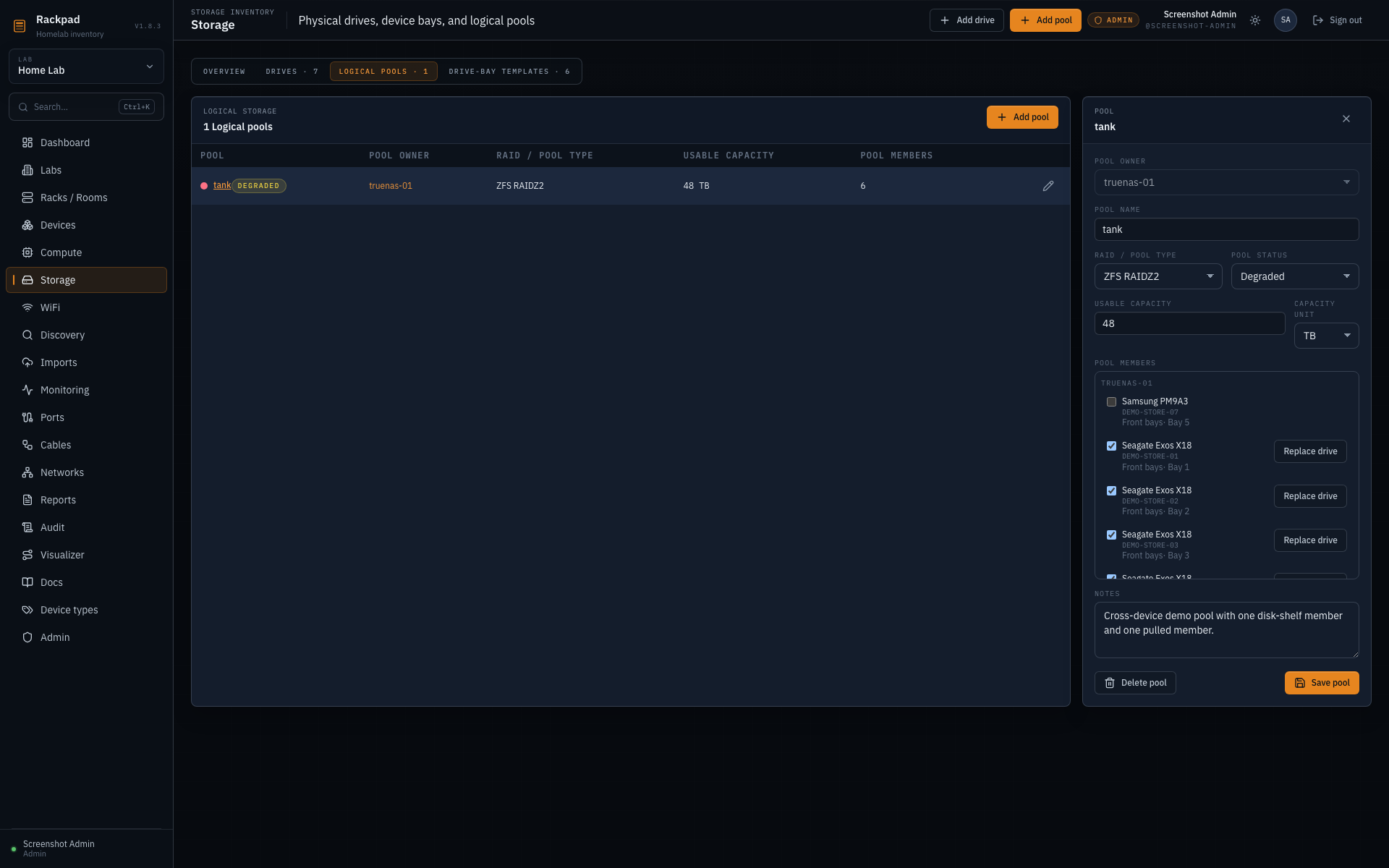Open the WiFi section

(86, 307)
